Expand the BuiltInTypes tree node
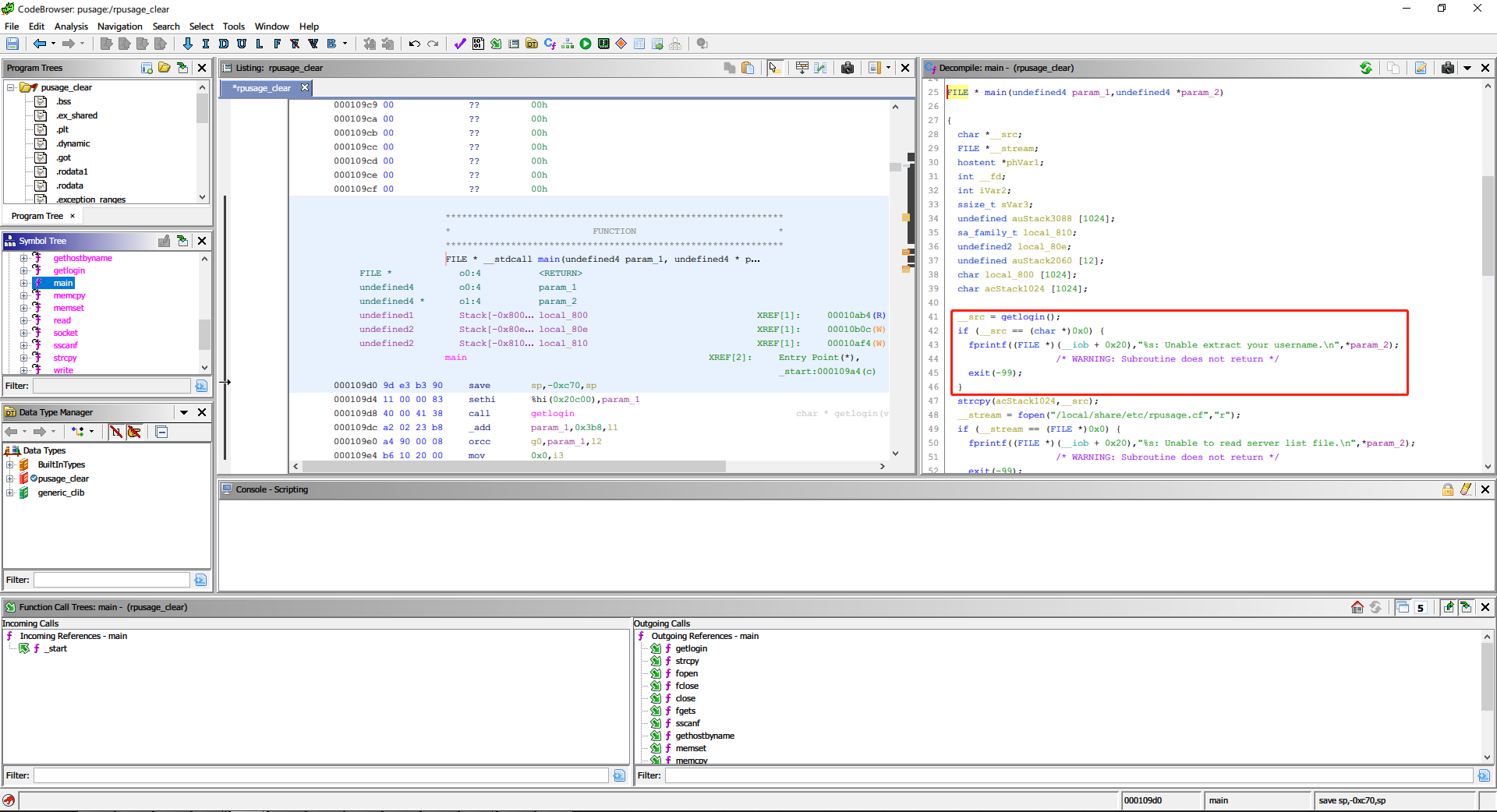Screen dimensions: 1497x812 [x=10, y=464]
